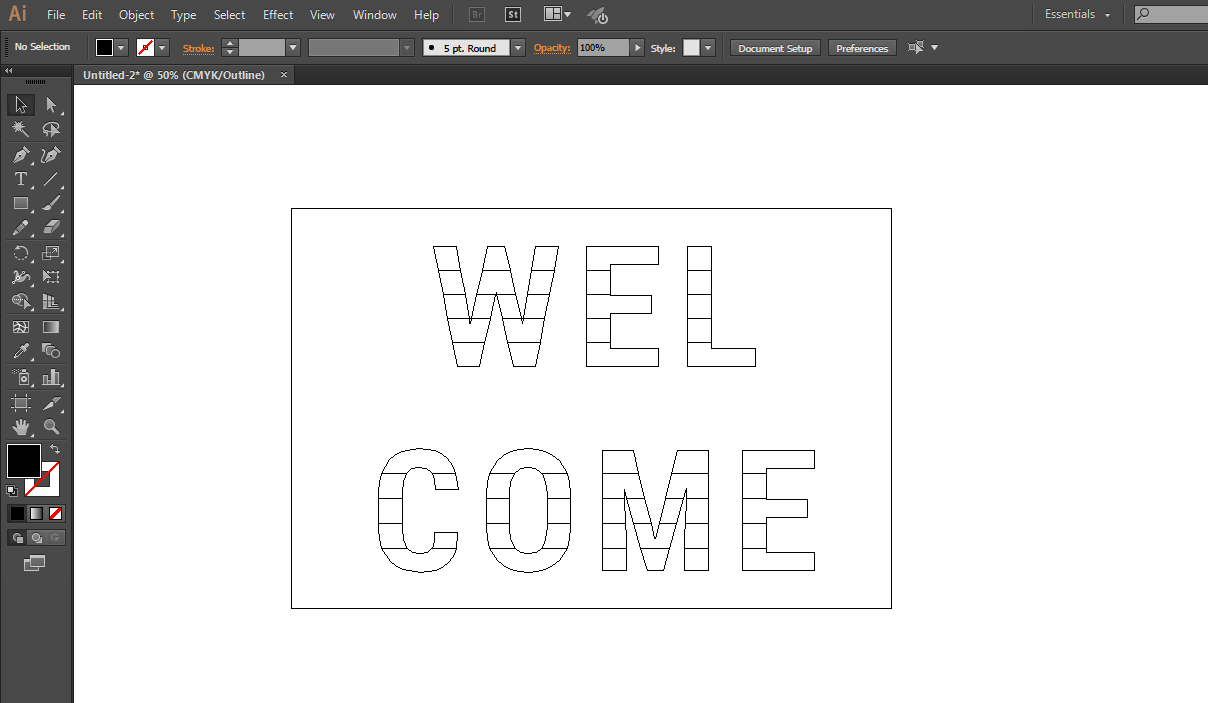The height and width of the screenshot is (703, 1208).
Task: Select the Shape Builder tool
Action: tap(21, 301)
